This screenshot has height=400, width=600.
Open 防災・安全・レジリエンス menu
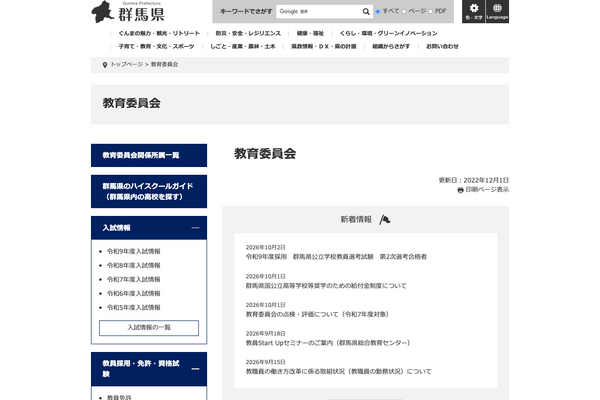tap(248, 33)
